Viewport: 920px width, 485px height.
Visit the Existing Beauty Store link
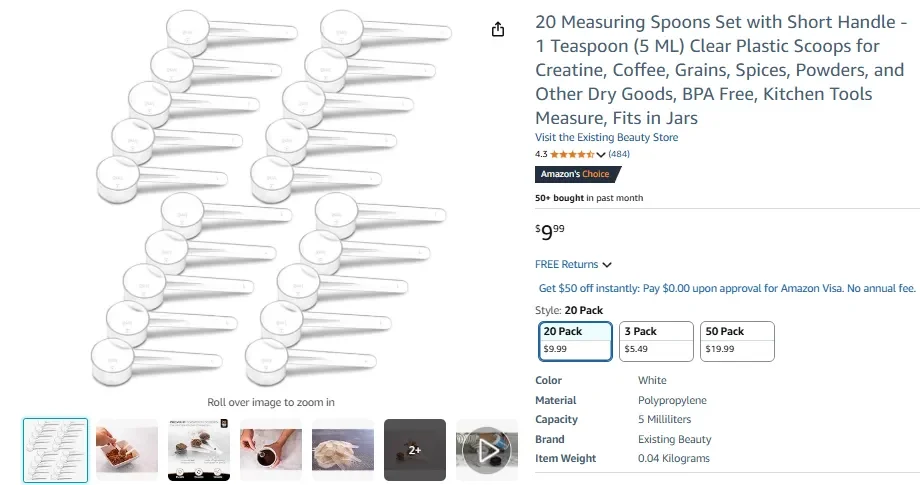point(606,137)
